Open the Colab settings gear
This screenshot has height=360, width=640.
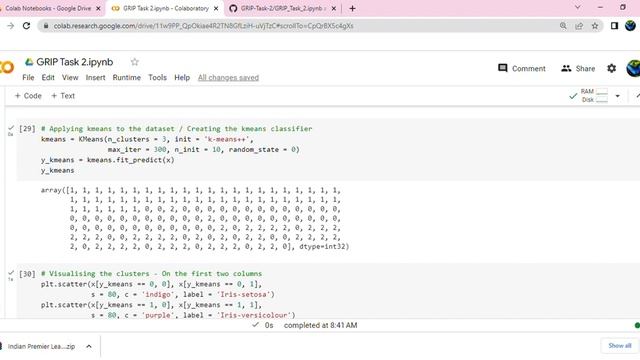point(611,68)
